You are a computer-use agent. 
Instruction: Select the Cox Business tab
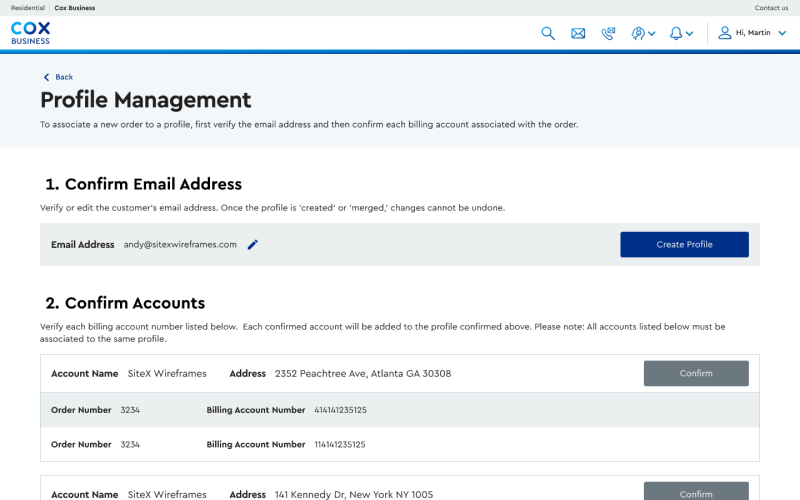coord(75,8)
